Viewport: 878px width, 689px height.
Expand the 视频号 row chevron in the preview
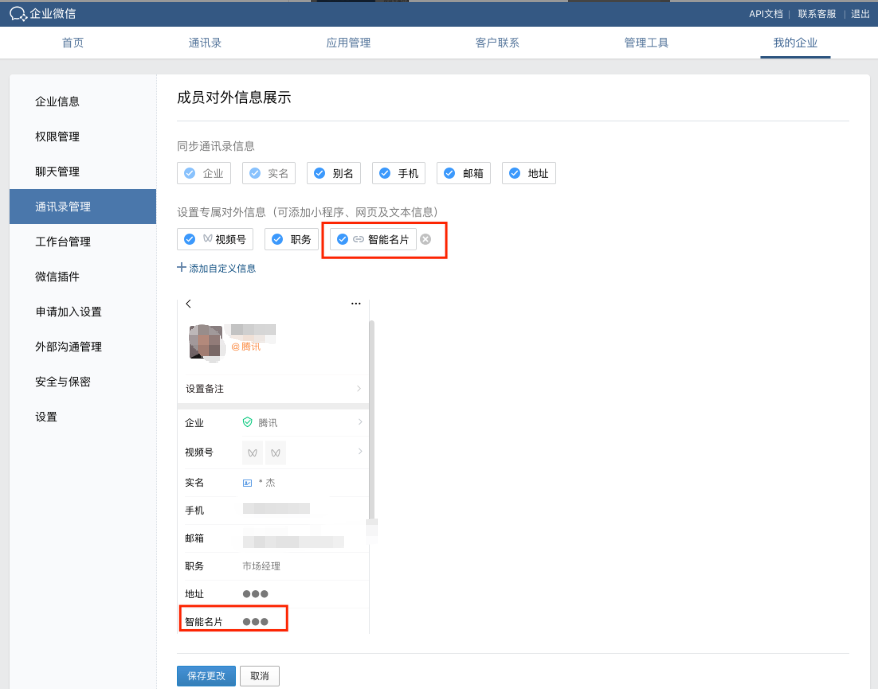(x=360, y=451)
